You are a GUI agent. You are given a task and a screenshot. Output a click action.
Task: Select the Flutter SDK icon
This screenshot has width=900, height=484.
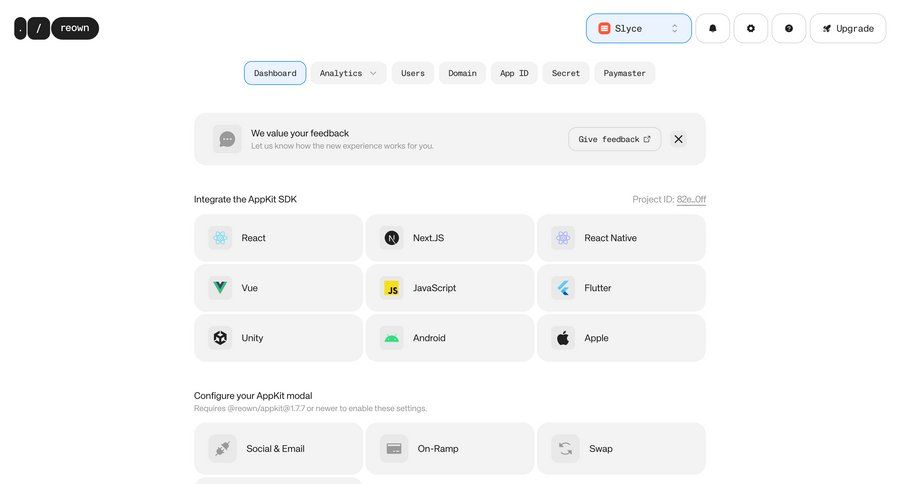pyautogui.click(x=563, y=288)
